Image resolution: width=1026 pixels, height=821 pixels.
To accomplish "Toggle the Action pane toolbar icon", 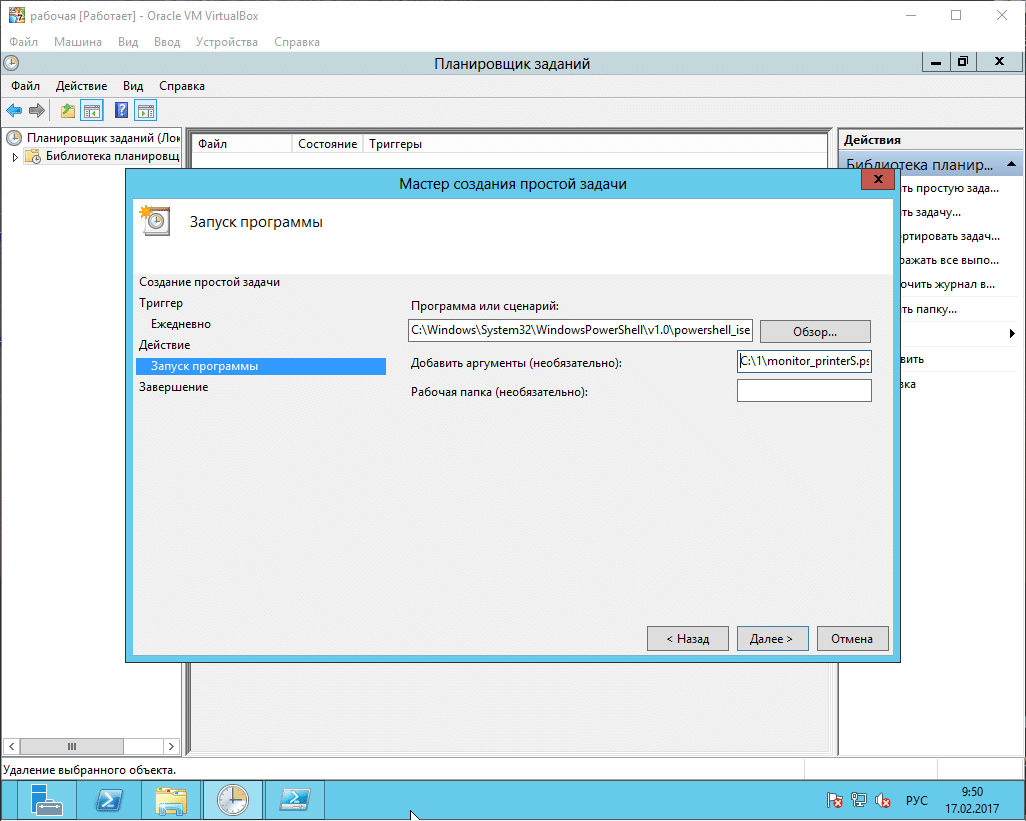I will (146, 111).
